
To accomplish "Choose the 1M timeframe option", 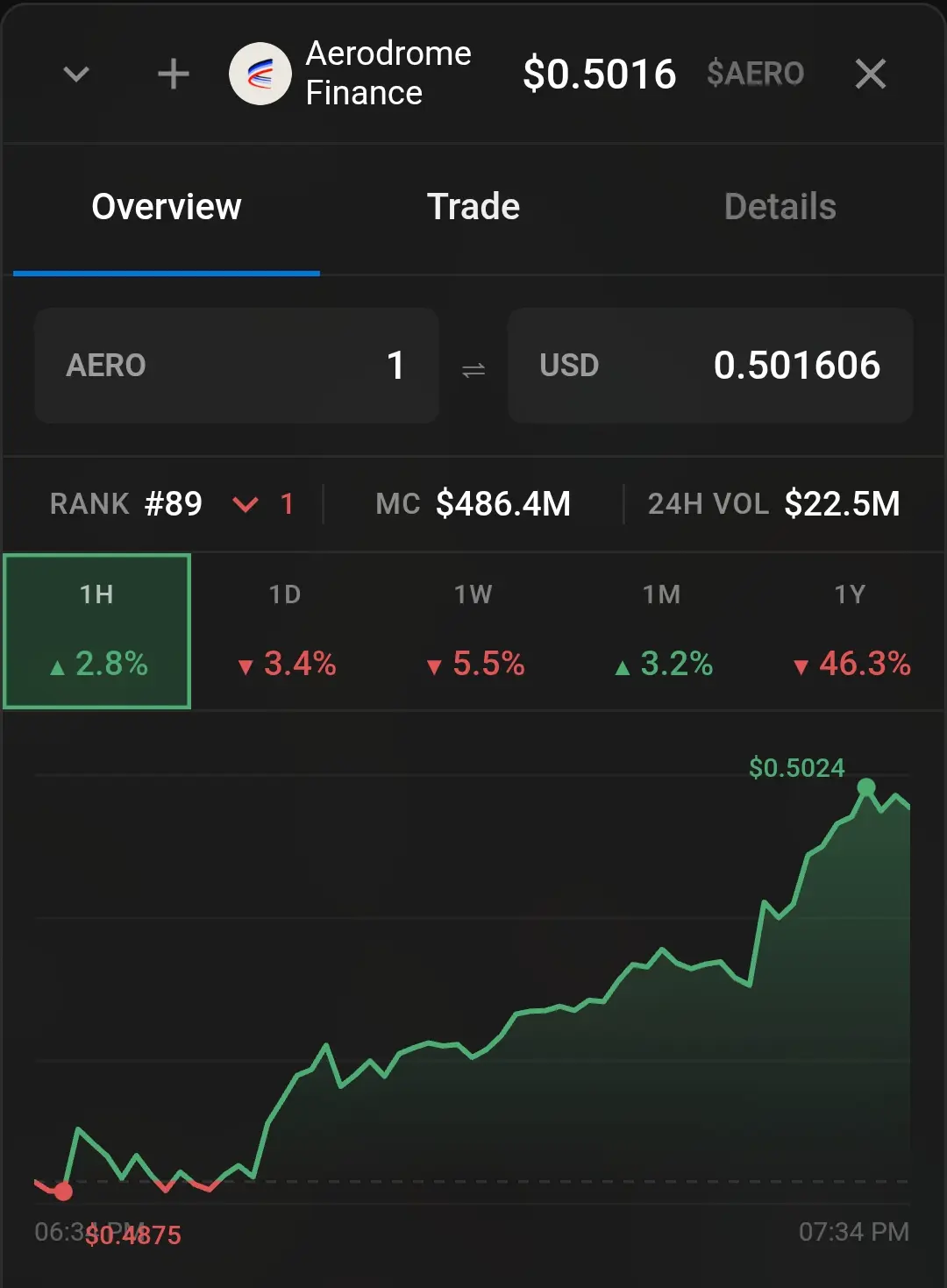I will (x=662, y=630).
